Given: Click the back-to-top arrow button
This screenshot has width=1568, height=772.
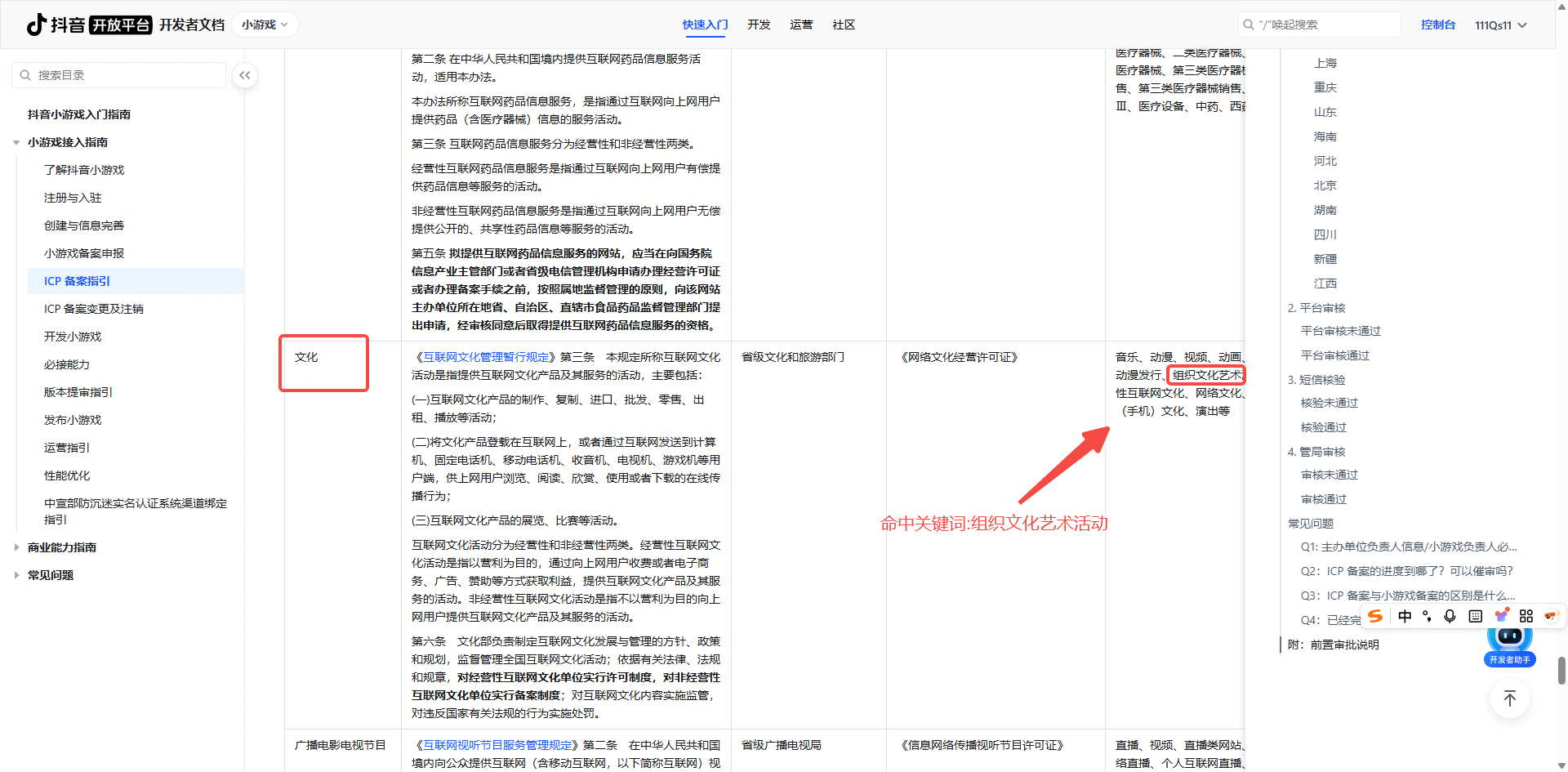Looking at the screenshot, I should click(1509, 698).
